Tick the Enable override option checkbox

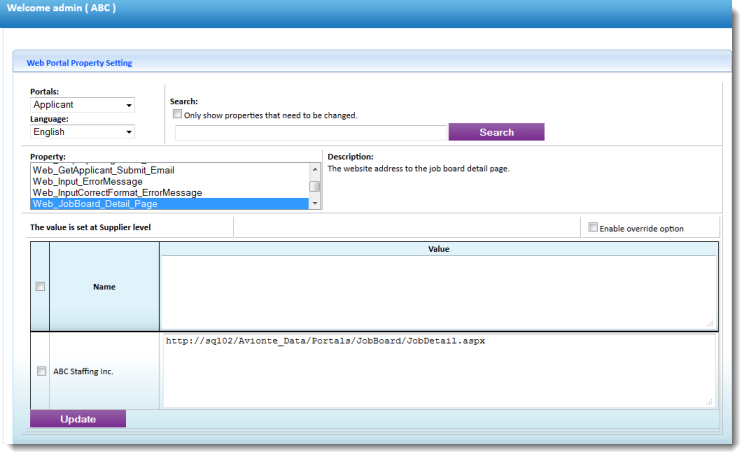coord(593,227)
